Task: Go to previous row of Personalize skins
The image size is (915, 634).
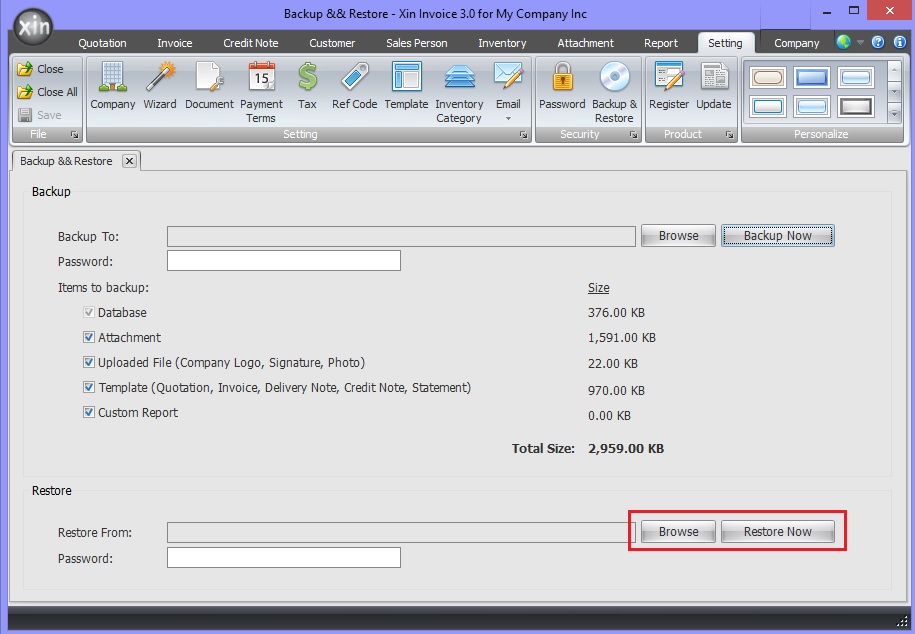Action: pyautogui.click(x=895, y=71)
